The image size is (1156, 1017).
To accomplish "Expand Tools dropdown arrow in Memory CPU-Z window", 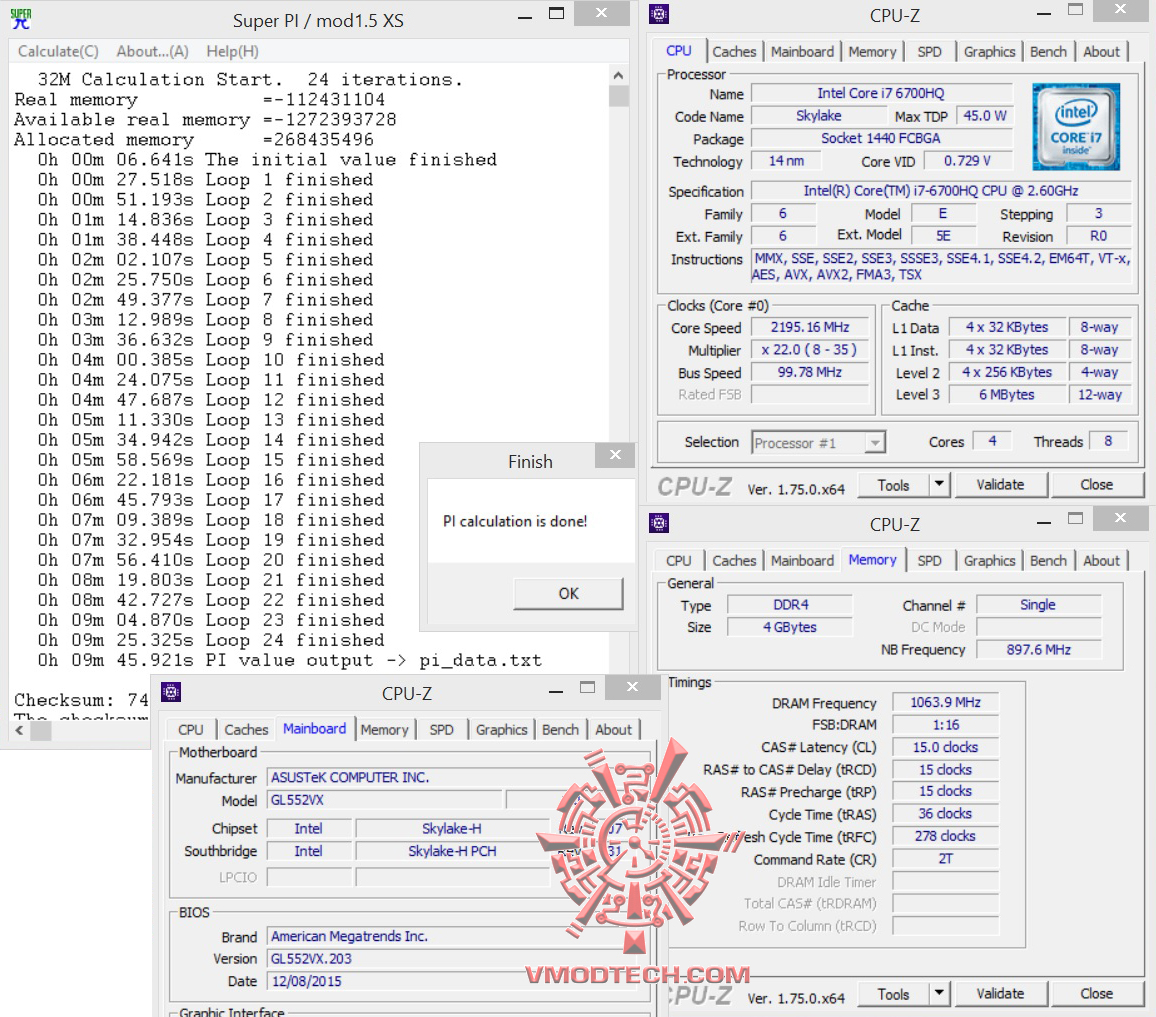I will 939,993.
